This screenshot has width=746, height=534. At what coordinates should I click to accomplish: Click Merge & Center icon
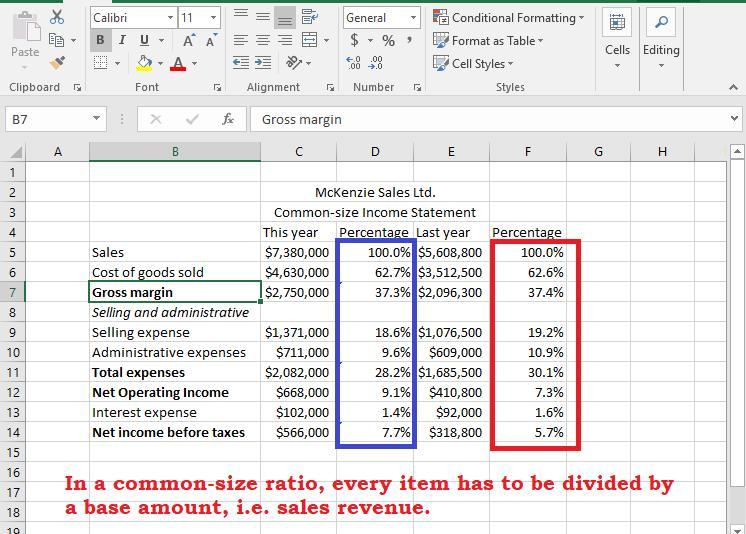(310, 40)
